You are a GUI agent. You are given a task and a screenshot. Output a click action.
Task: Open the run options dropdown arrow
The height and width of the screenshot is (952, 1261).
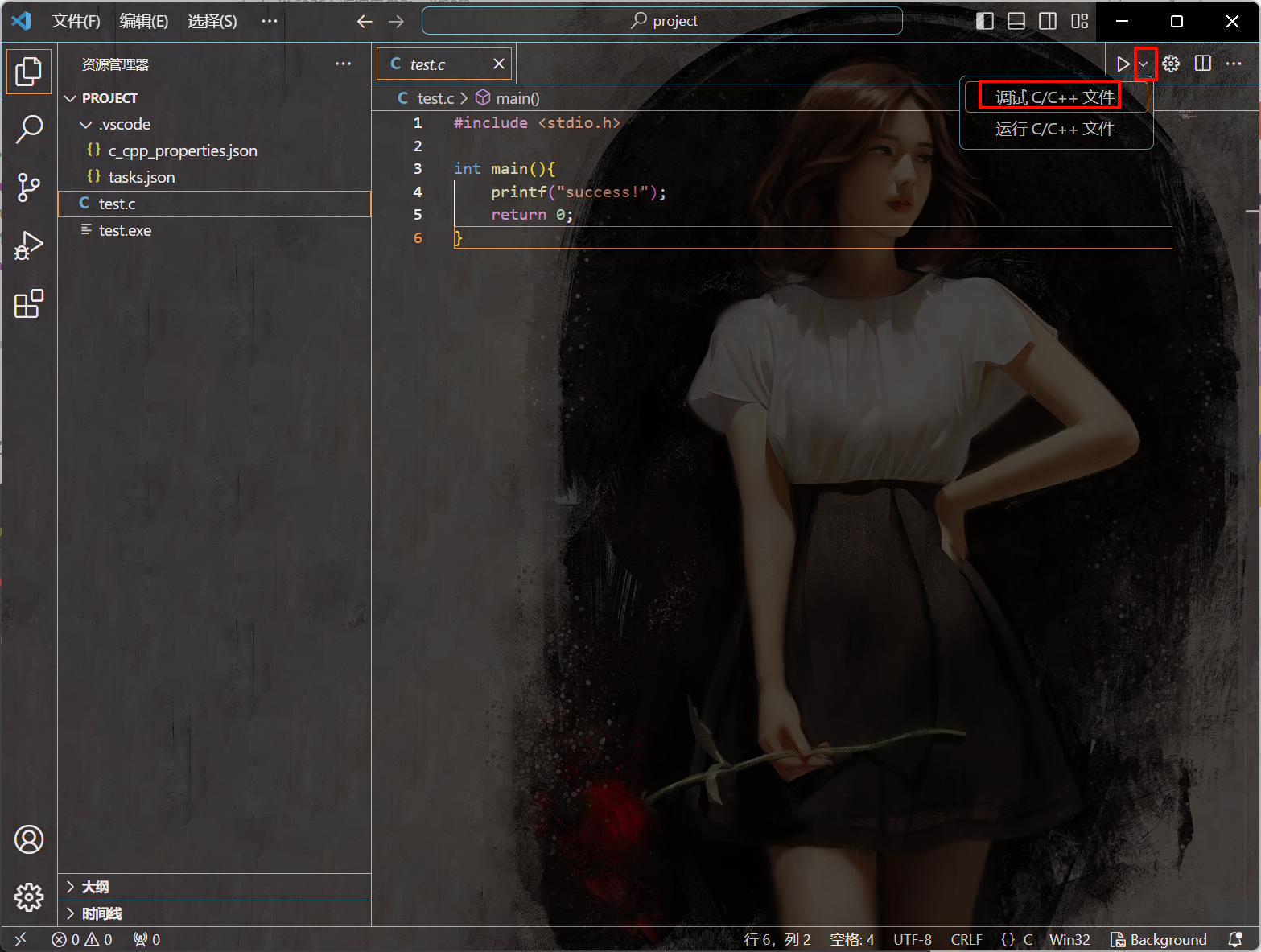pyautogui.click(x=1144, y=64)
